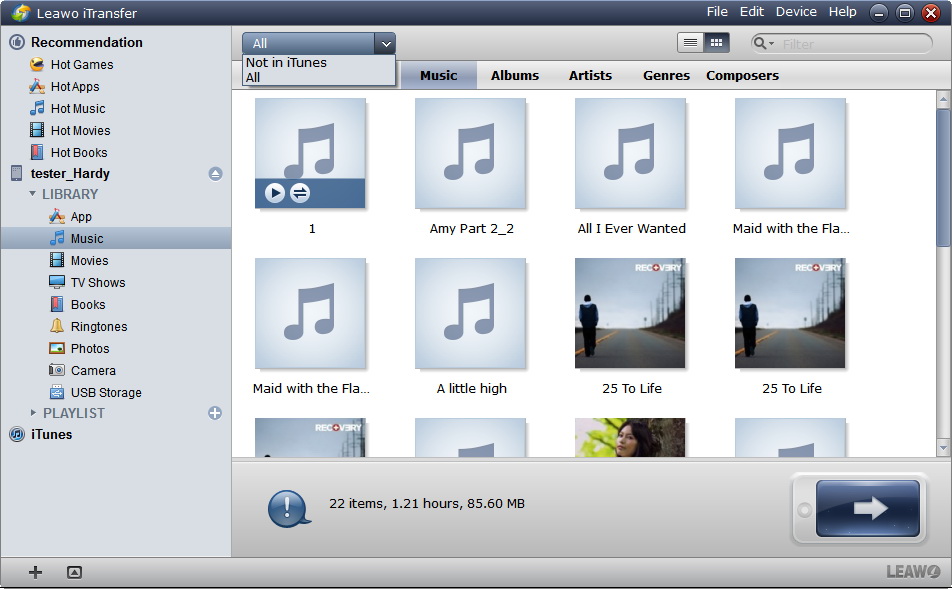This screenshot has height=589, width=952.
Task: Switch to grid thumbnail view
Action: click(x=716, y=43)
